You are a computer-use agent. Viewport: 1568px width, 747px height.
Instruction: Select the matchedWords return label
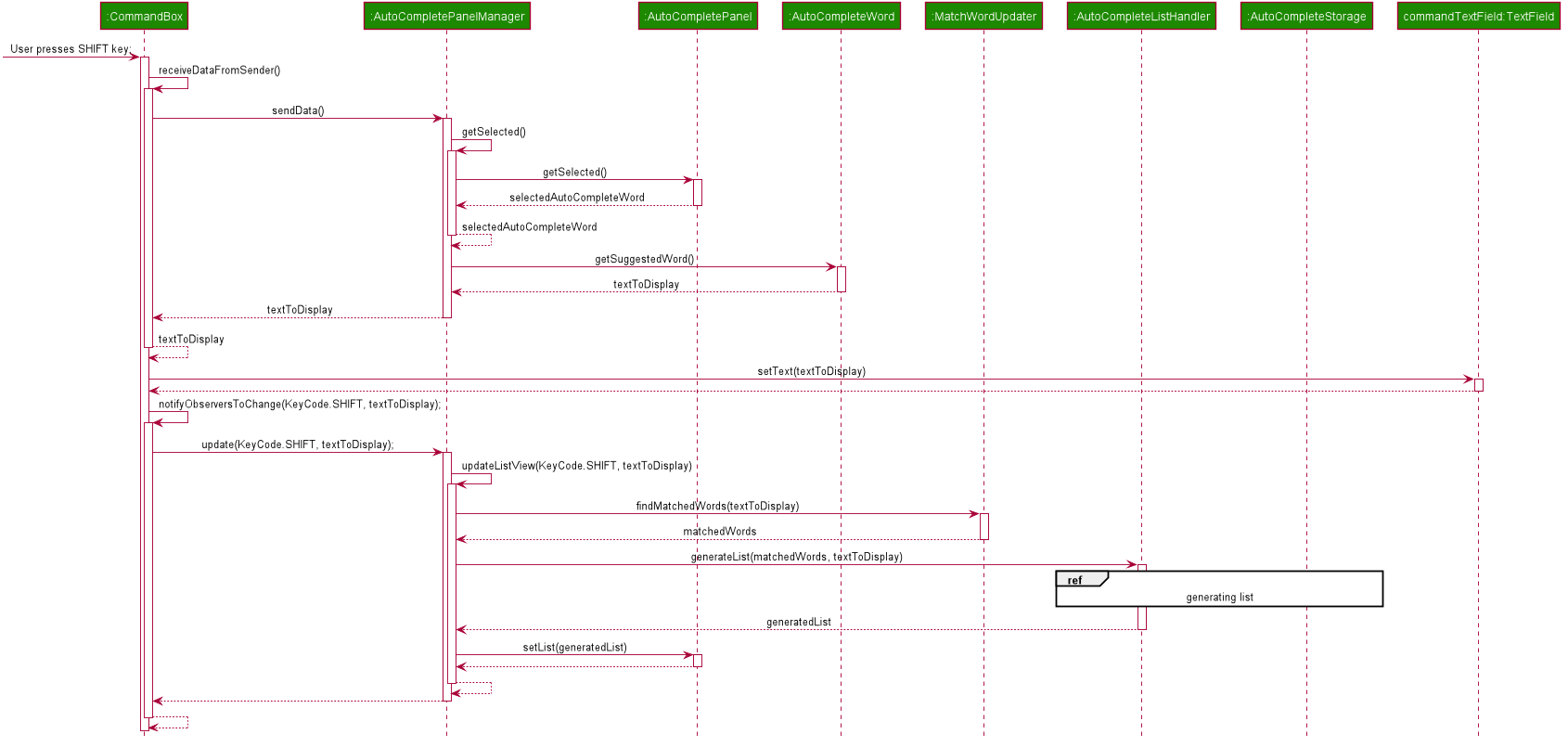tap(720, 532)
